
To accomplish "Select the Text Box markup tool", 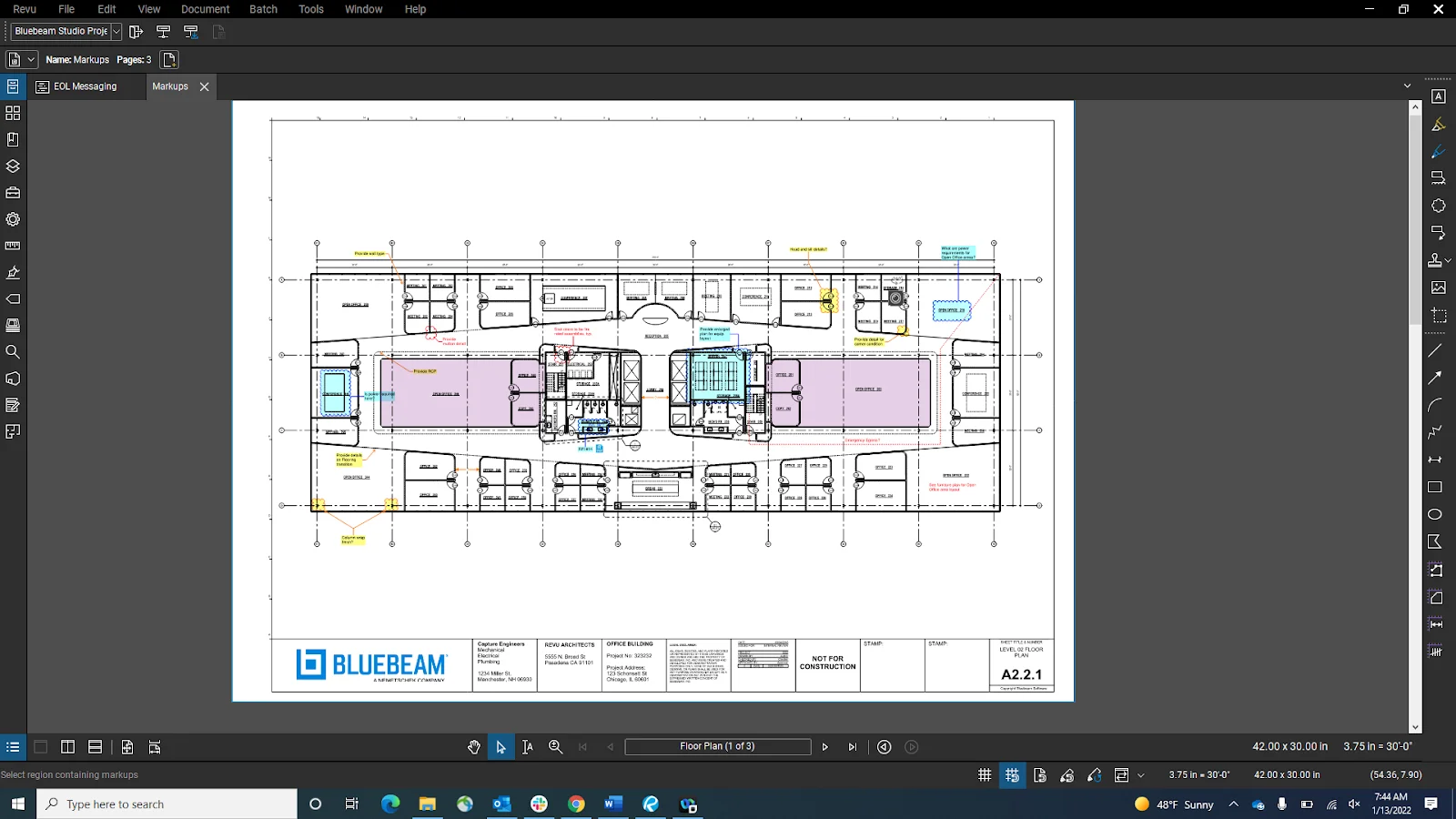I will click(x=1439, y=97).
